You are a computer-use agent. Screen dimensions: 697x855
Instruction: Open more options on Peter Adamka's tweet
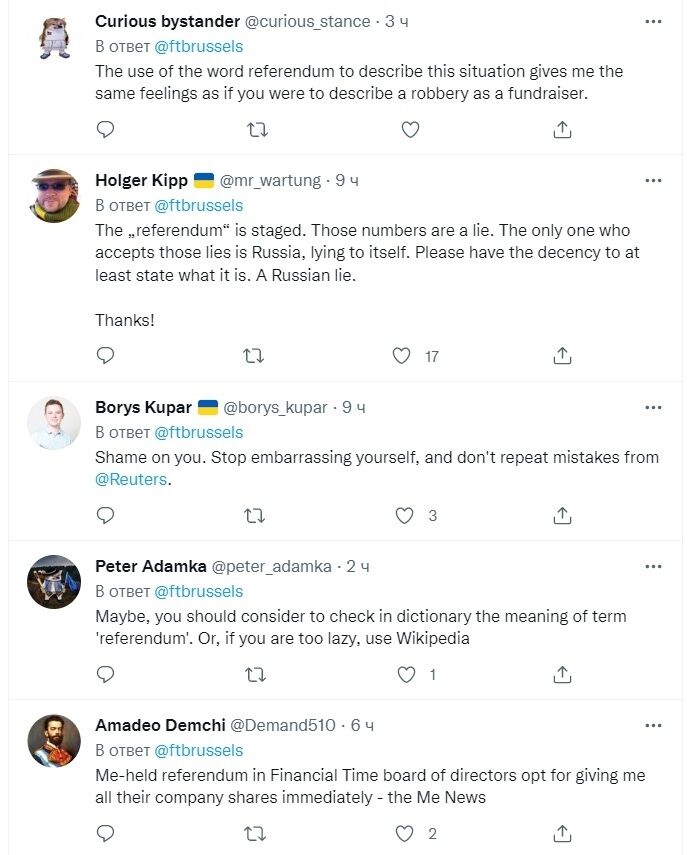click(653, 566)
